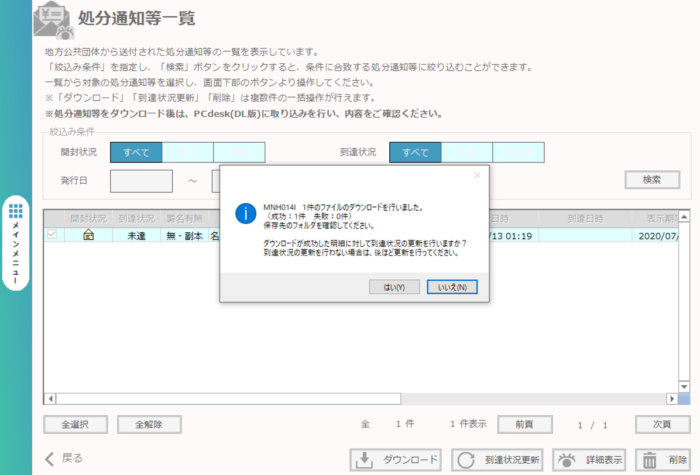Click the horizontal scrollbar right arrow
This screenshot has width=700, height=475.
(x=672, y=399)
